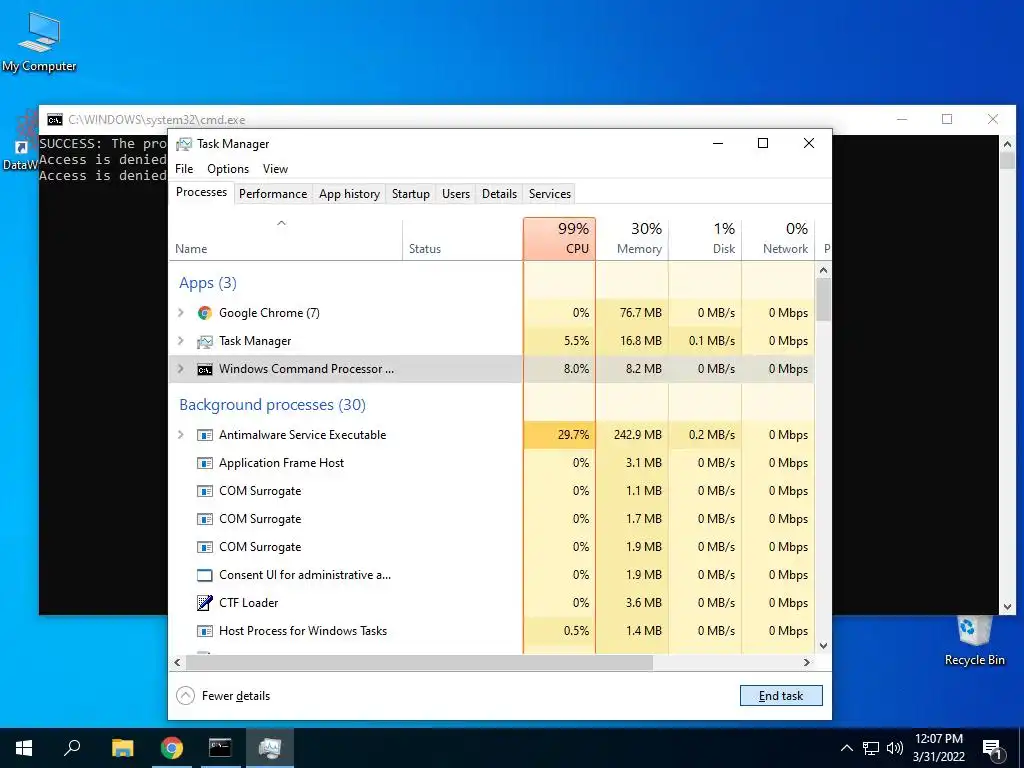The height and width of the screenshot is (768, 1024).
Task: Click the Consent UI process icon
Action: 204,575
